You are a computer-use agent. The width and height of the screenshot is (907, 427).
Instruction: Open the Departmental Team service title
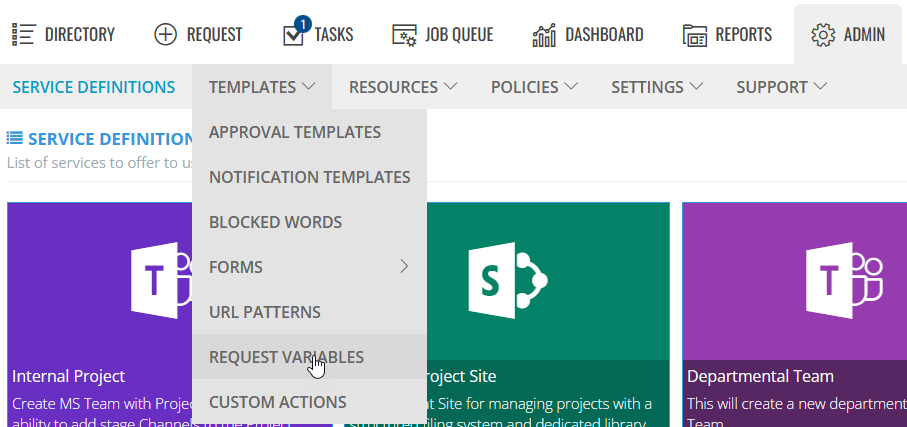coord(760,376)
